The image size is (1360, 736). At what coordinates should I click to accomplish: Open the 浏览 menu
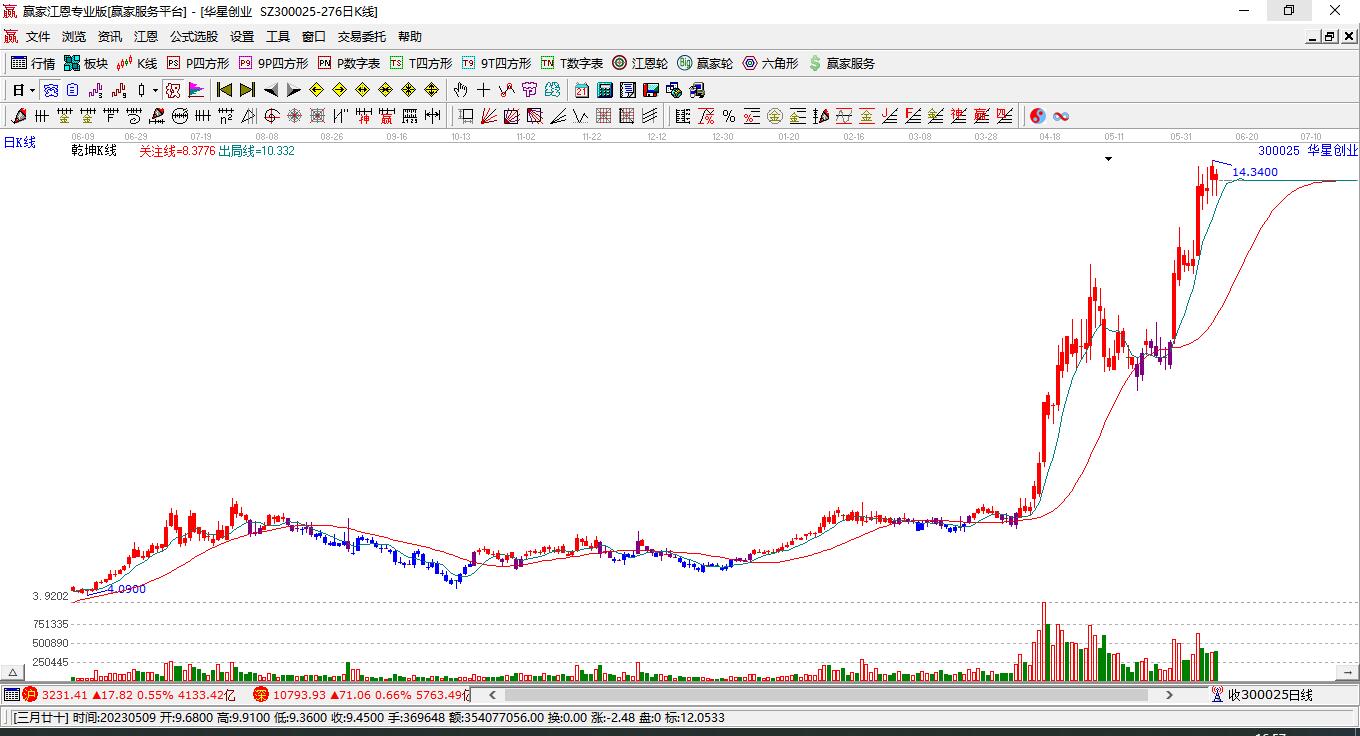[74, 37]
